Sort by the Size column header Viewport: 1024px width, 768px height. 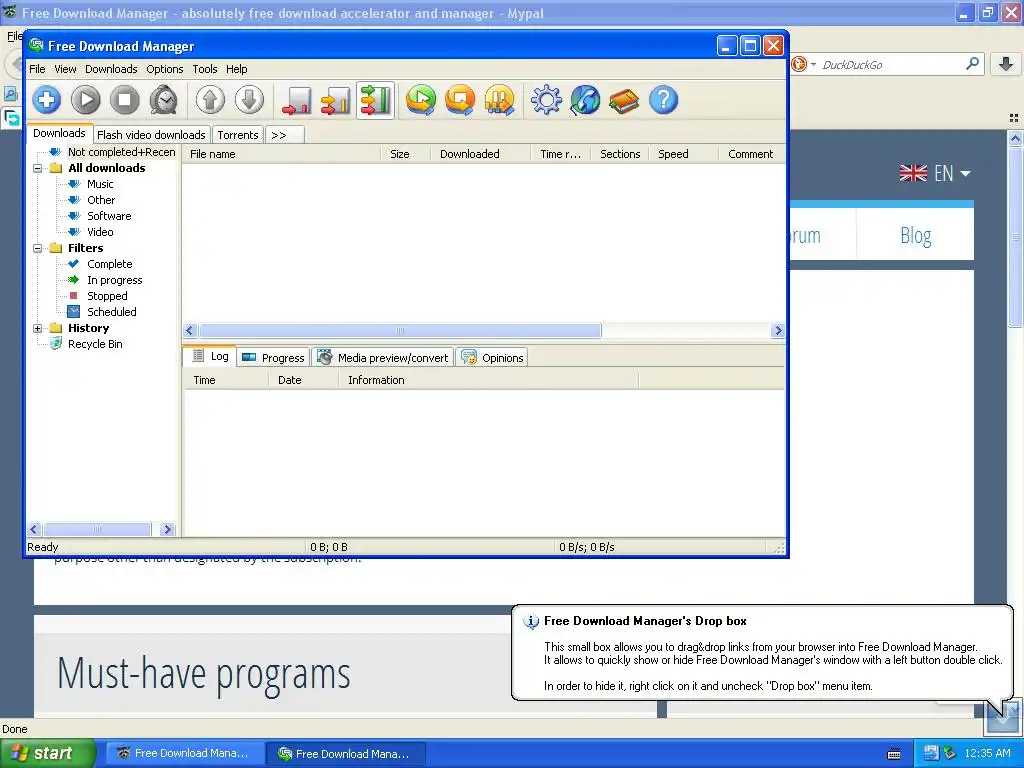(x=406, y=154)
